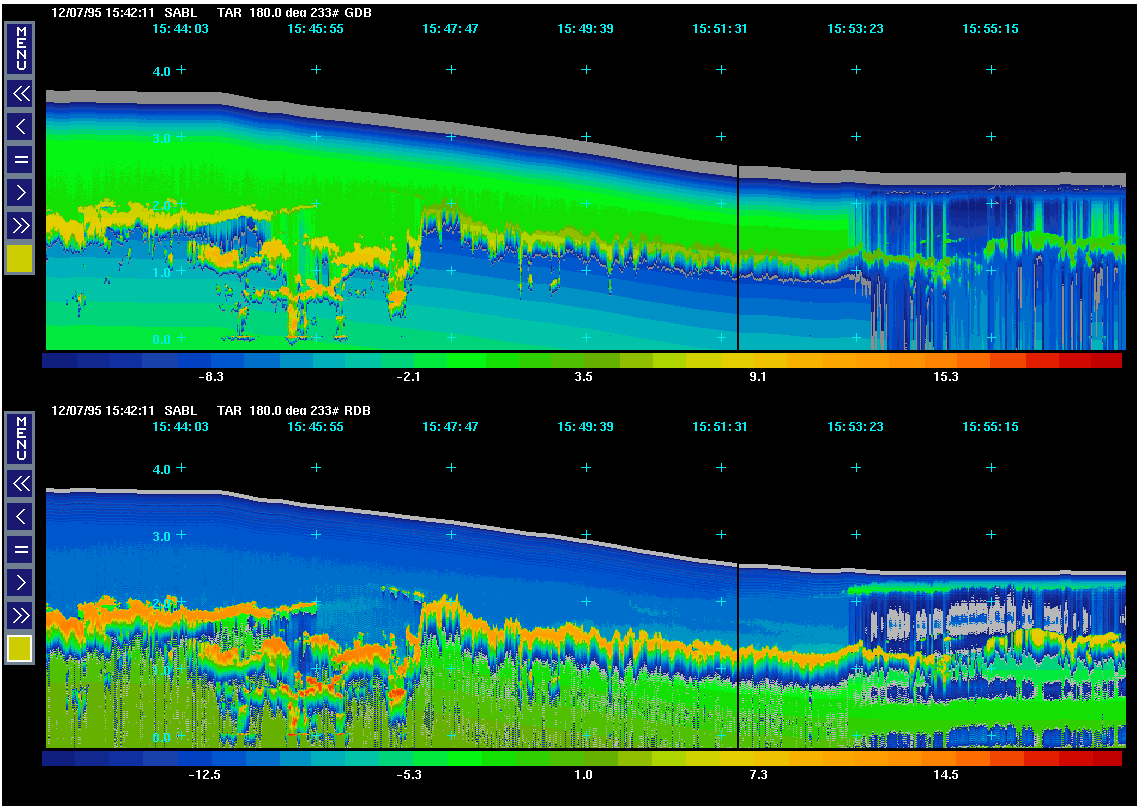
Task: Click double-left rewind arrow in bottom RDB panel
Action: 20,484
